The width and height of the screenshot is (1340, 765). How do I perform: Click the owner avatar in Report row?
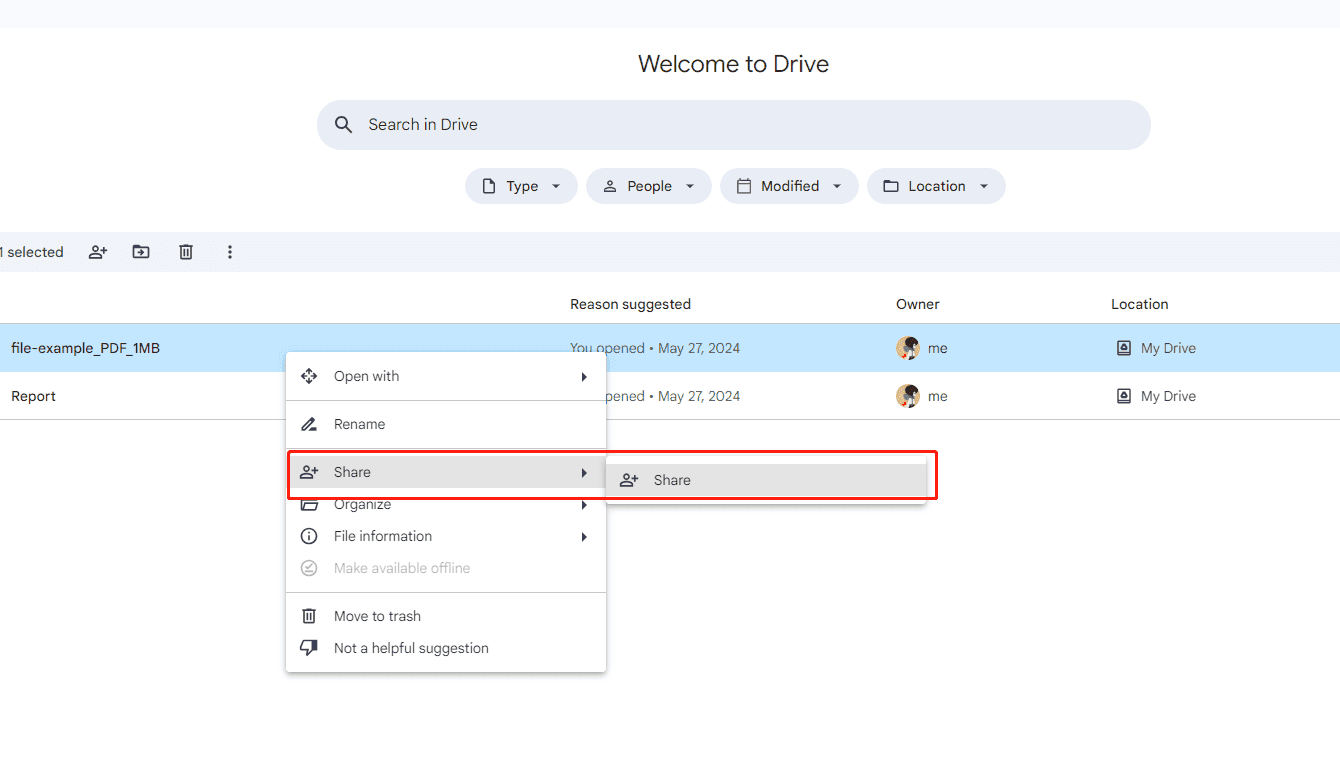(908, 396)
